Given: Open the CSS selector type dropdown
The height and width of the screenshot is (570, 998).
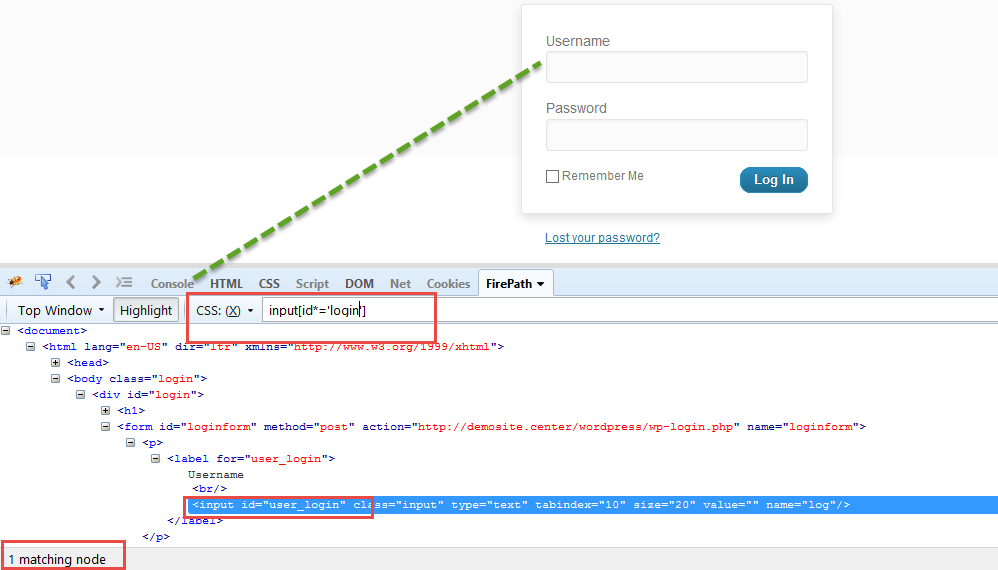Looking at the screenshot, I should coord(225,311).
